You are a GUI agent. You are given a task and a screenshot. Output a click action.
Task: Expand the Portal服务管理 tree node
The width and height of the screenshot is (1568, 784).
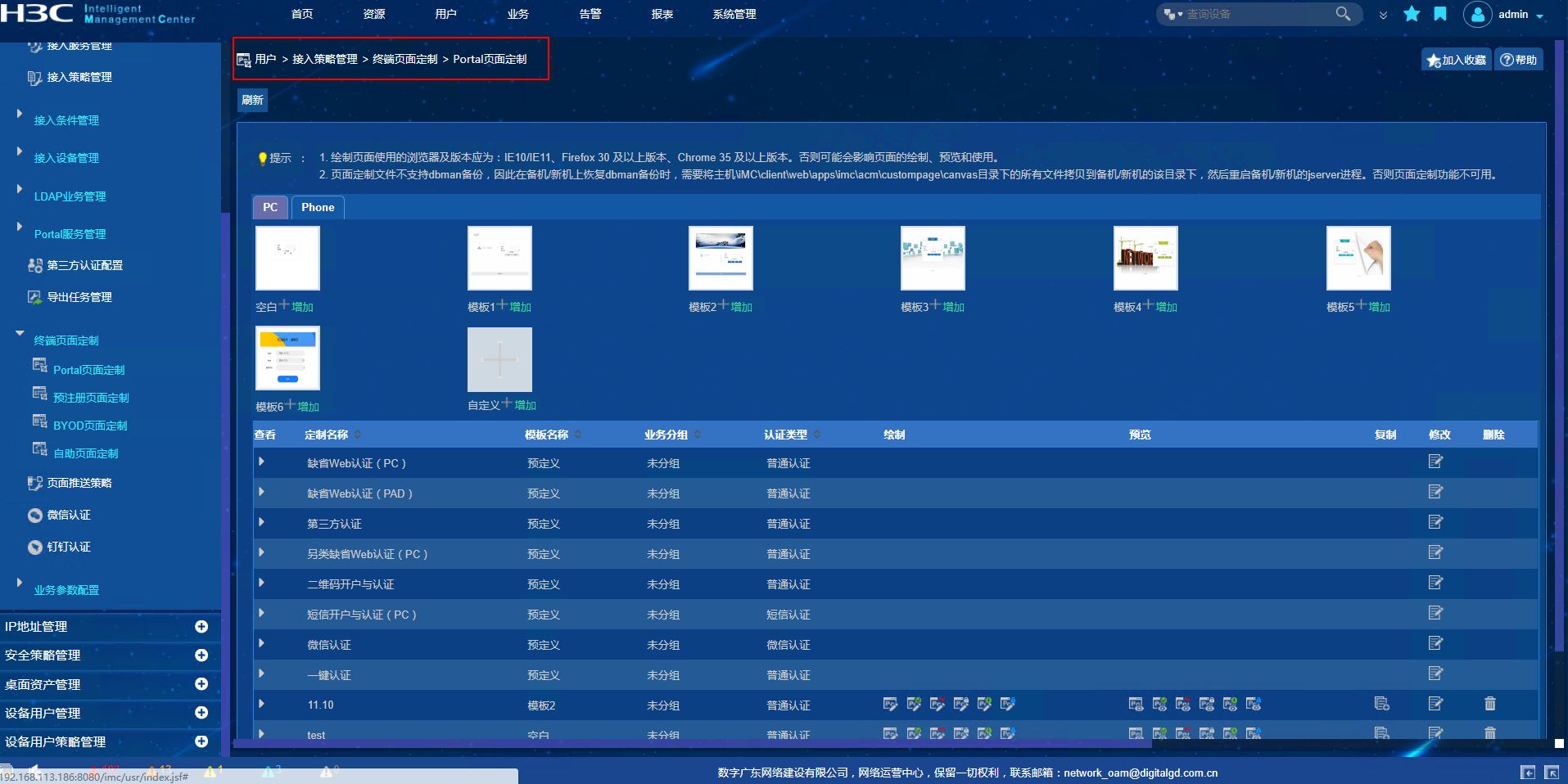[20, 227]
